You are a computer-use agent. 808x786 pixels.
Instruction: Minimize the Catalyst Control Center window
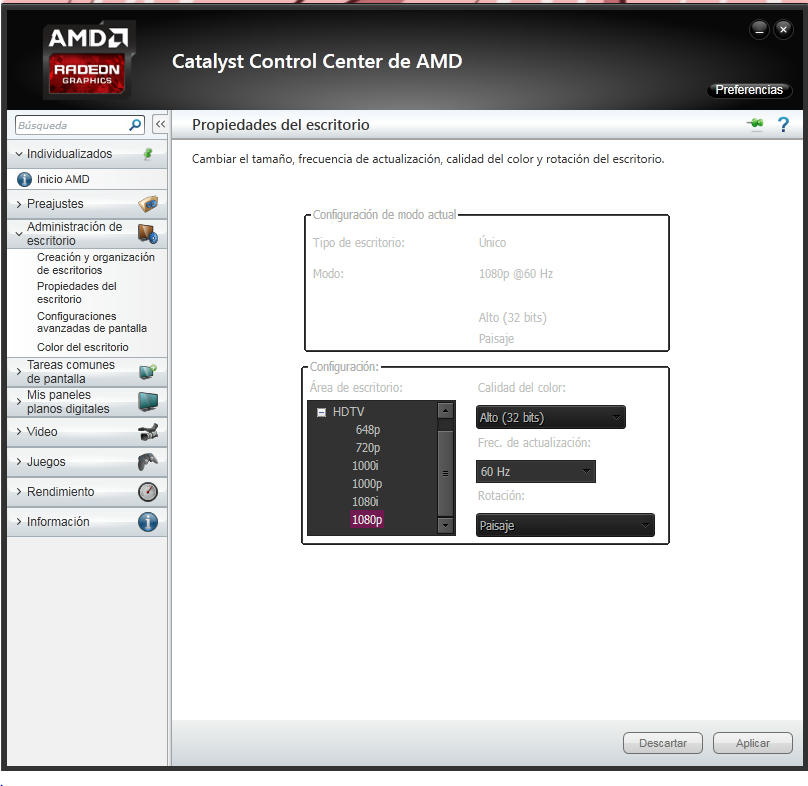tap(759, 29)
